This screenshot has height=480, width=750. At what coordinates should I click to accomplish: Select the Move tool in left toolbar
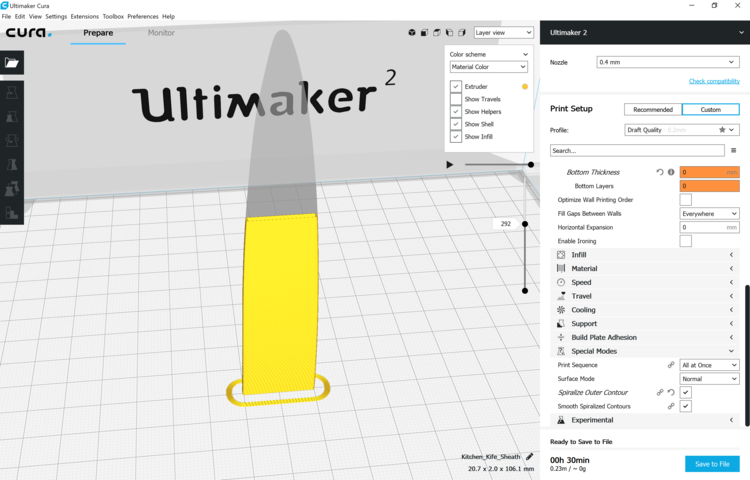pyautogui.click(x=11, y=92)
